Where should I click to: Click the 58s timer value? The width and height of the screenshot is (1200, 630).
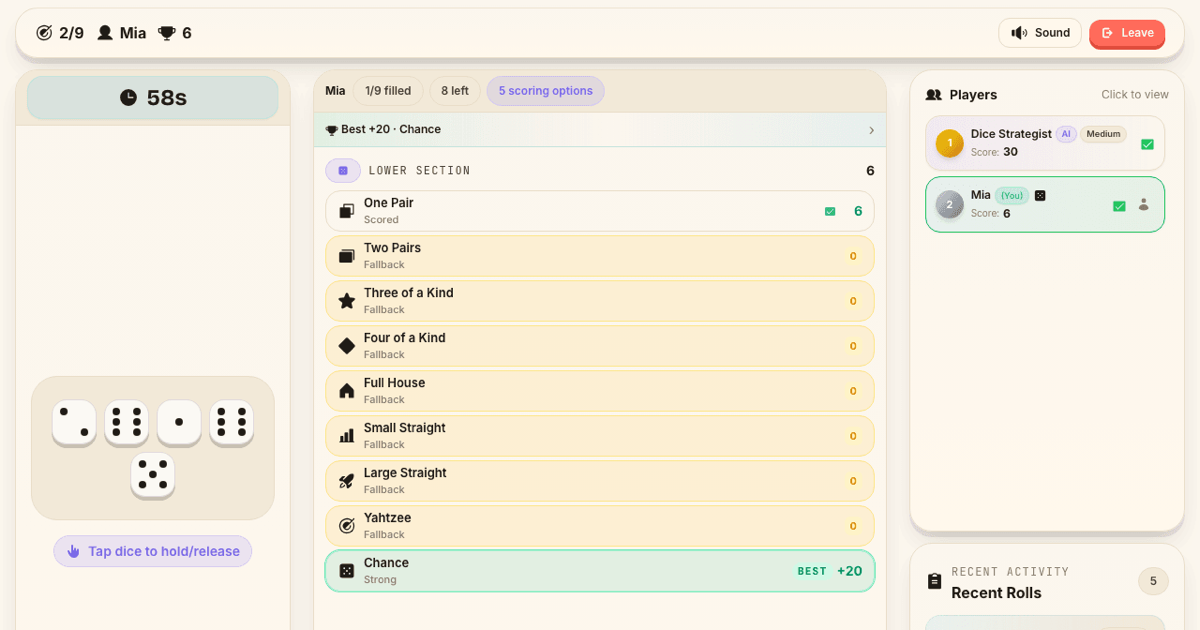167,98
